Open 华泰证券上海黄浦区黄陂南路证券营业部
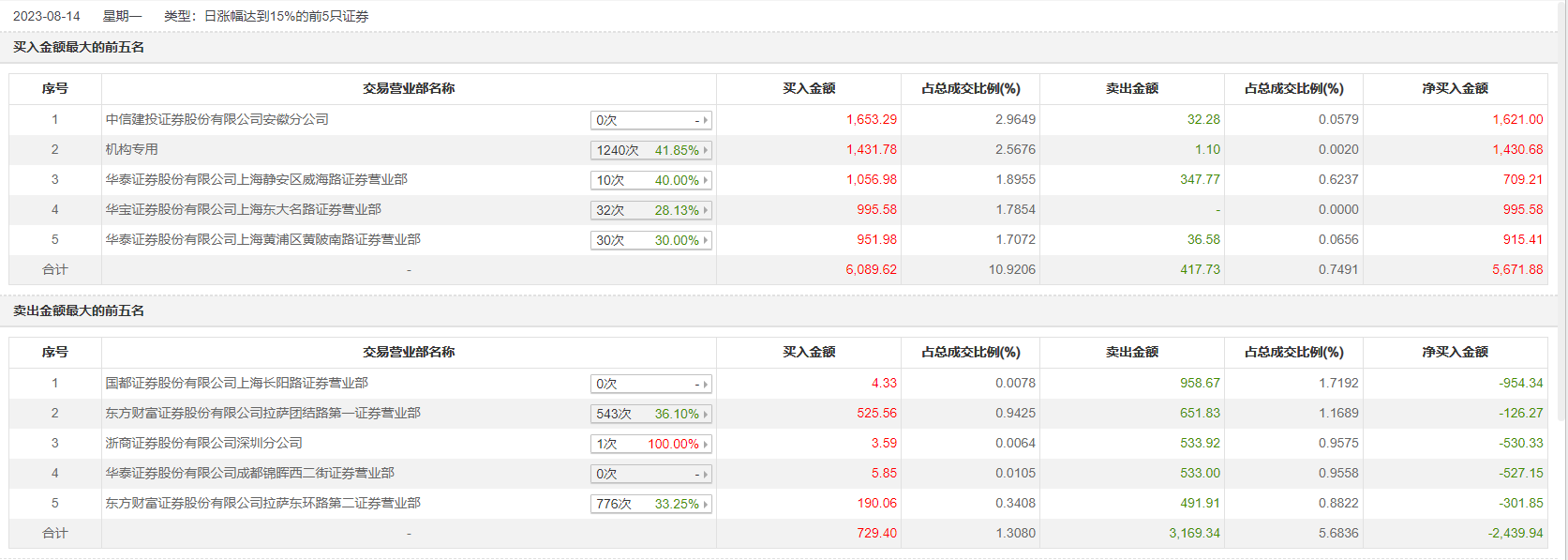1568x560 pixels. coord(263,239)
